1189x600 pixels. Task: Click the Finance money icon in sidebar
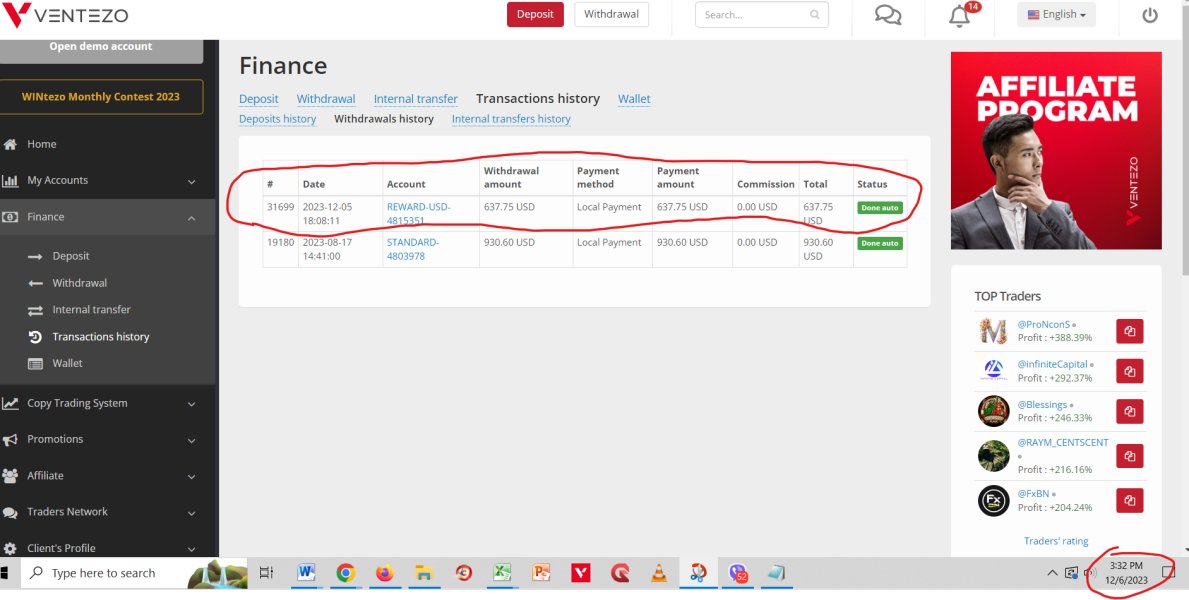point(10,217)
